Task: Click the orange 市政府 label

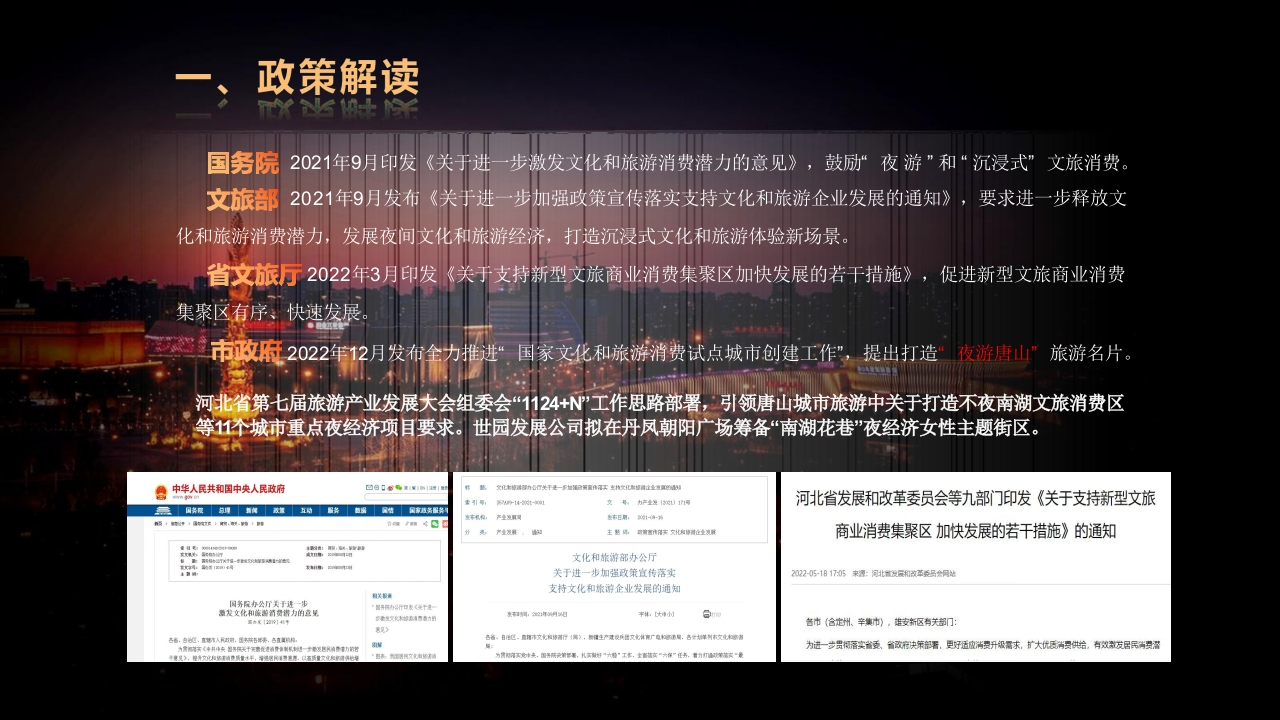Action: point(246,352)
